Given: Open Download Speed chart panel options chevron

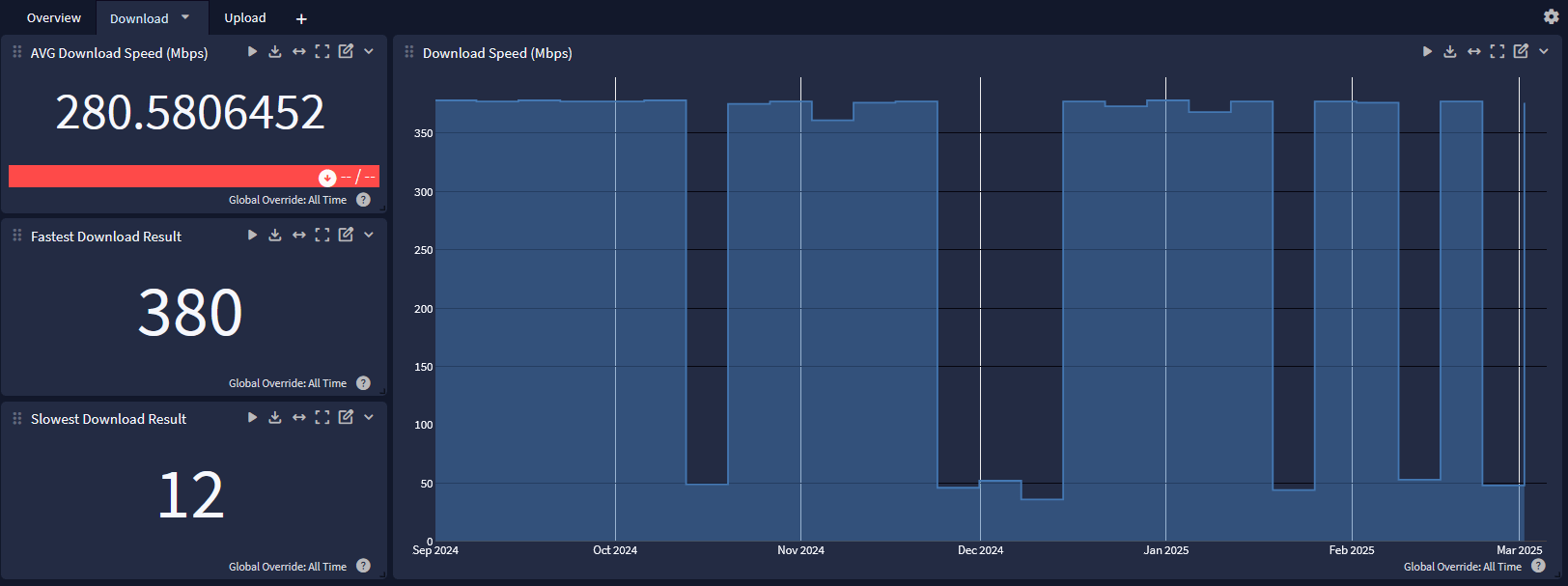Looking at the screenshot, I should tap(1544, 51).
